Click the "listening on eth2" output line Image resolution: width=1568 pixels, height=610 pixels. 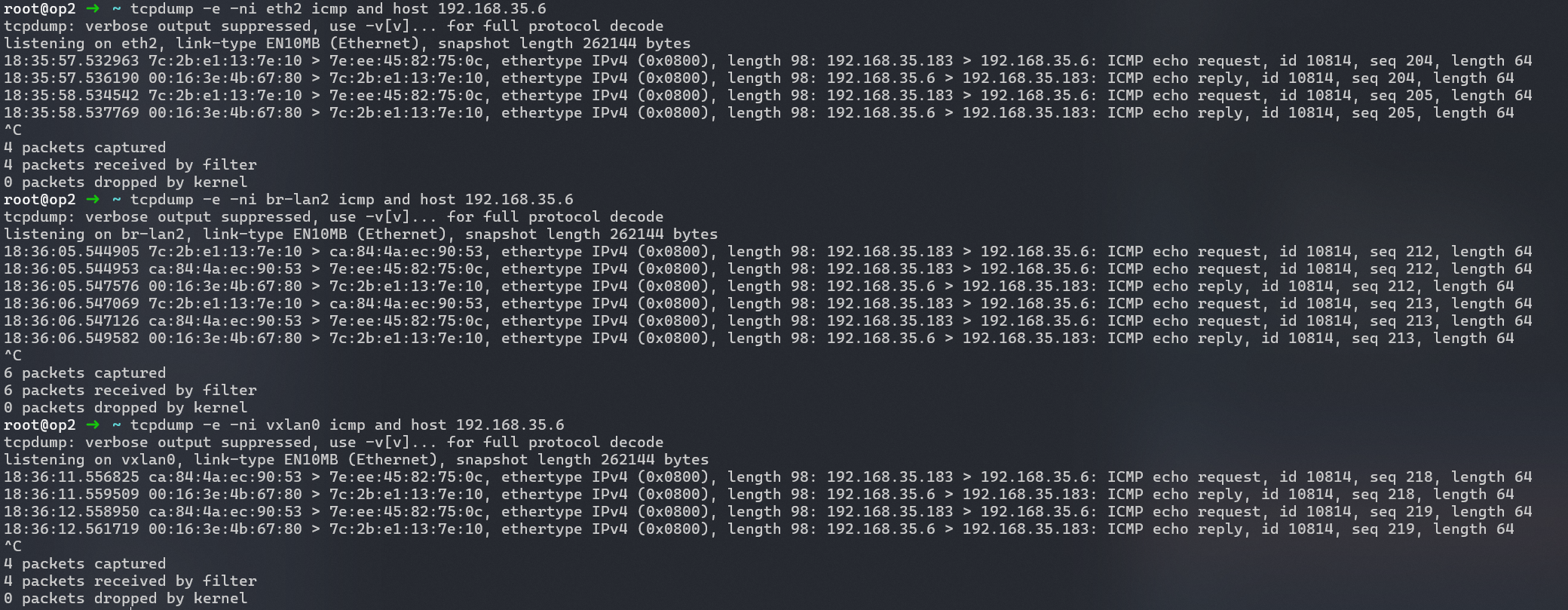pyautogui.click(x=347, y=44)
